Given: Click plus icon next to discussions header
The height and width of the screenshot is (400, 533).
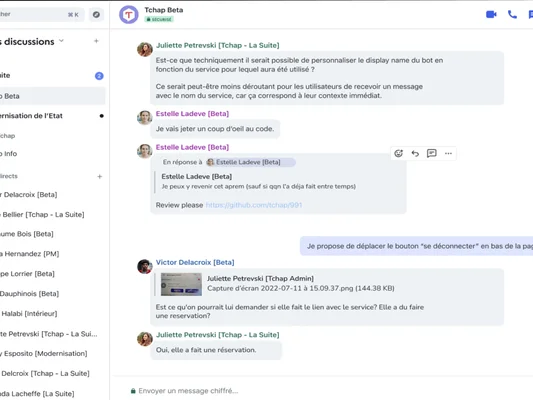Looking at the screenshot, I should [96, 41].
